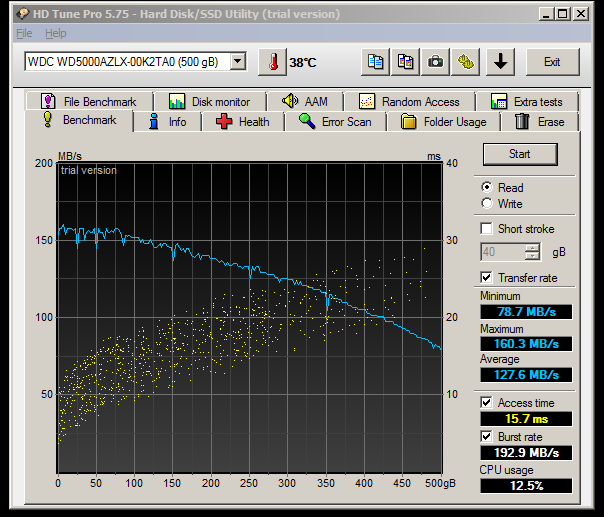Switch to the Error Scan tab
This screenshot has height=517, width=604.
pyautogui.click(x=335, y=122)
